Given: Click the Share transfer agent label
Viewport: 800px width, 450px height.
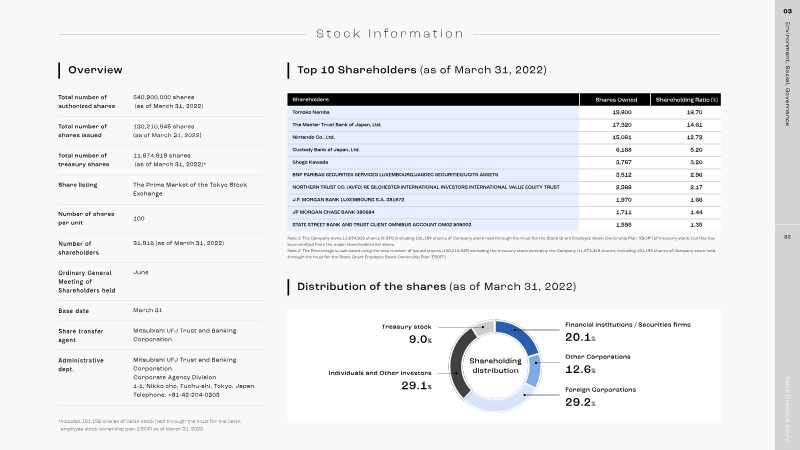Looking at the screenshot, I should click(81, 335).
